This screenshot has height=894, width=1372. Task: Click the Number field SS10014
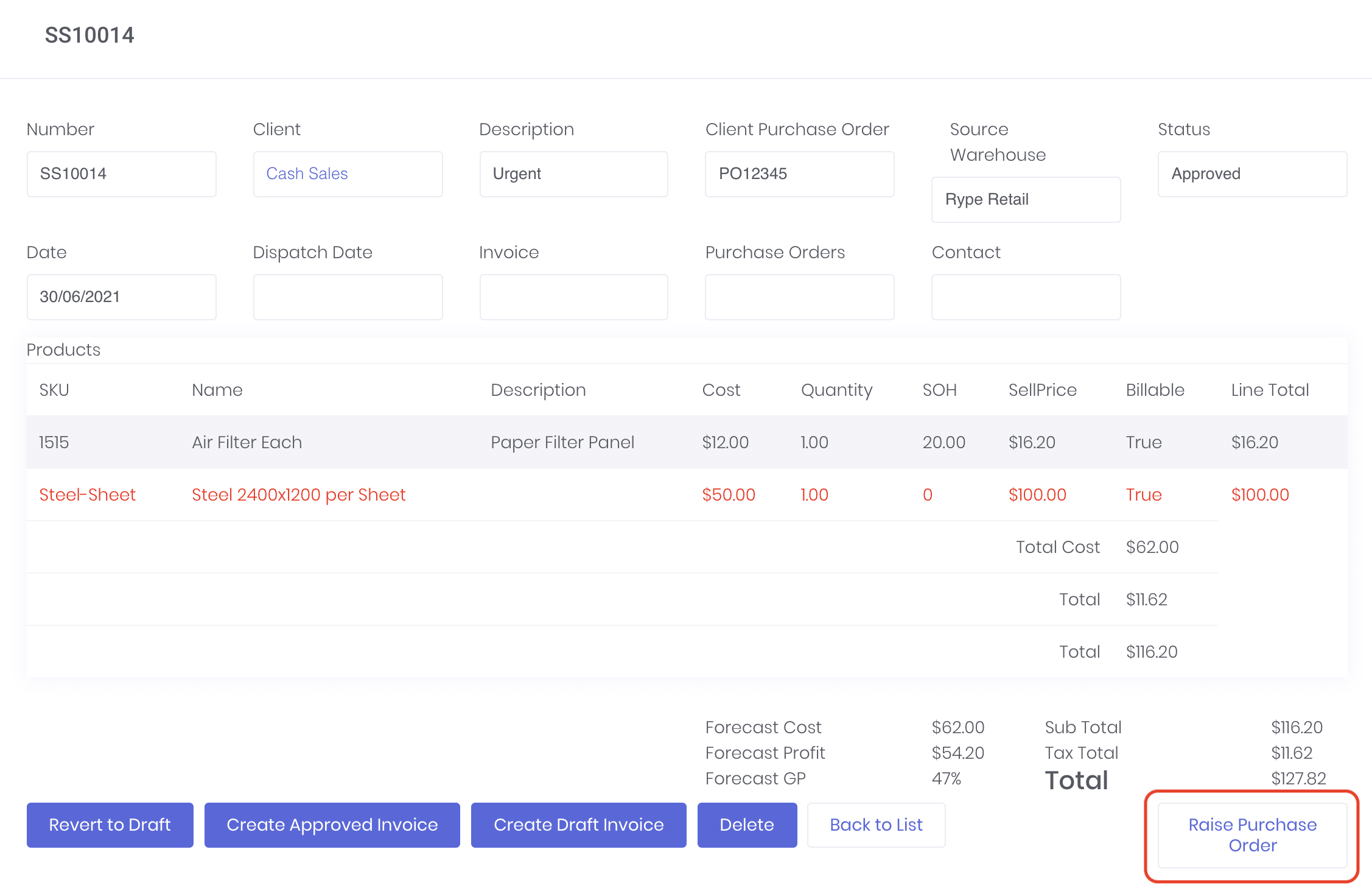point(121,174)
